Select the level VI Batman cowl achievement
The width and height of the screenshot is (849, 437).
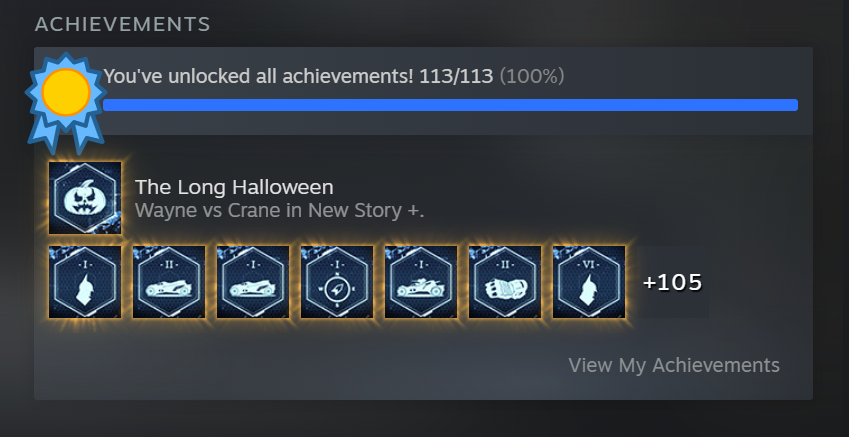tap(589, 282)
